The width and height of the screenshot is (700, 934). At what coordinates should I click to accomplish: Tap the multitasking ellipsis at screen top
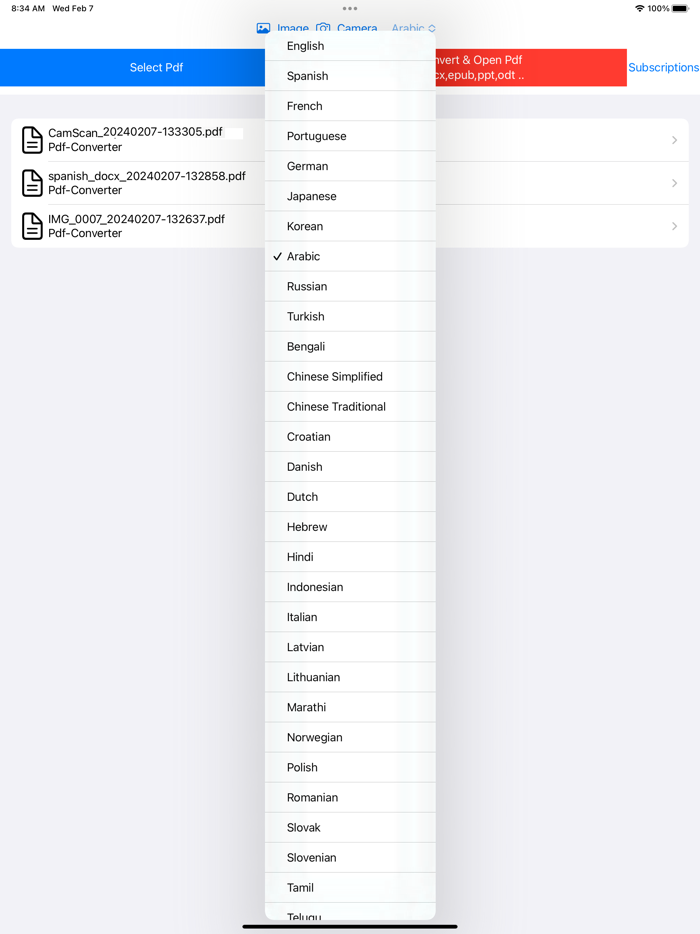[350, 8]
